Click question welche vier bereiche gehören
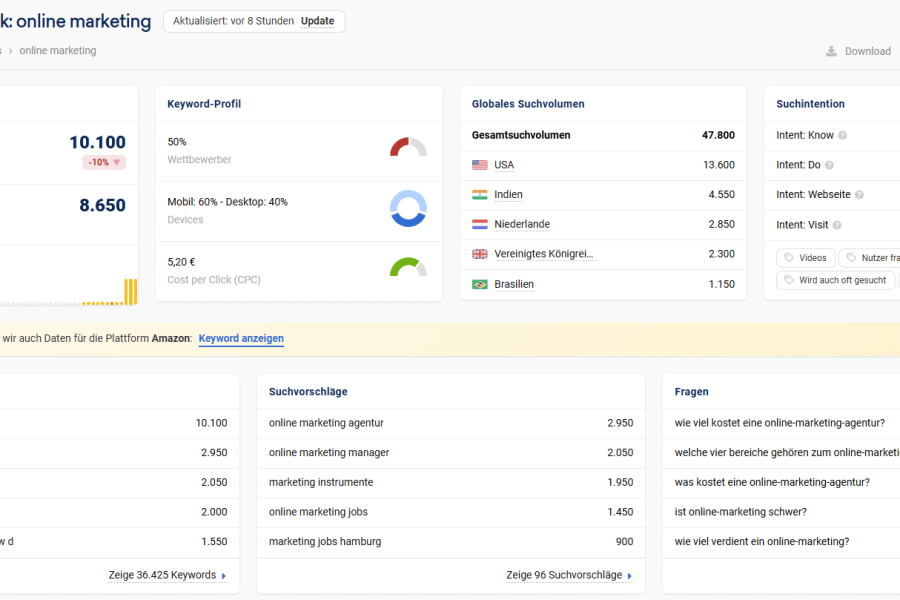900x600 pixels. click(787, 452)
